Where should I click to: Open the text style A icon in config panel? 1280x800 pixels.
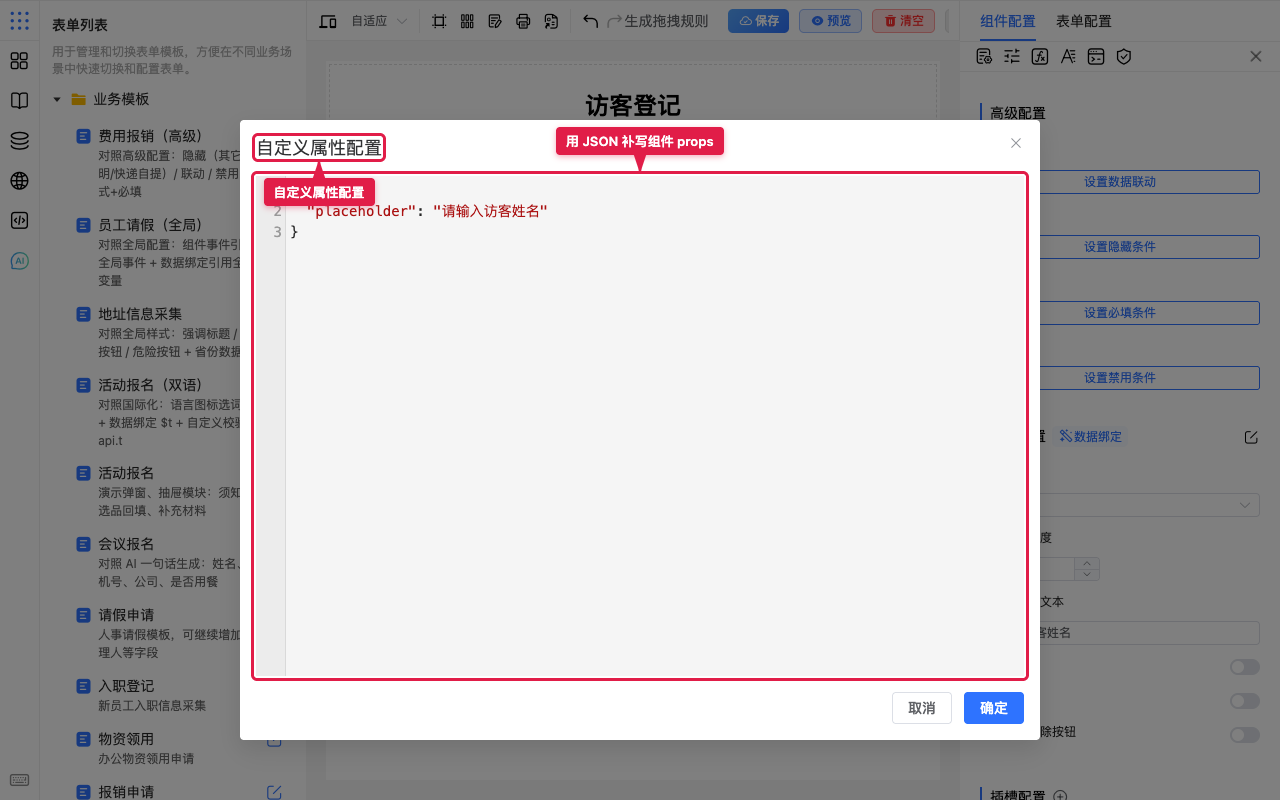click(1068, 56)
